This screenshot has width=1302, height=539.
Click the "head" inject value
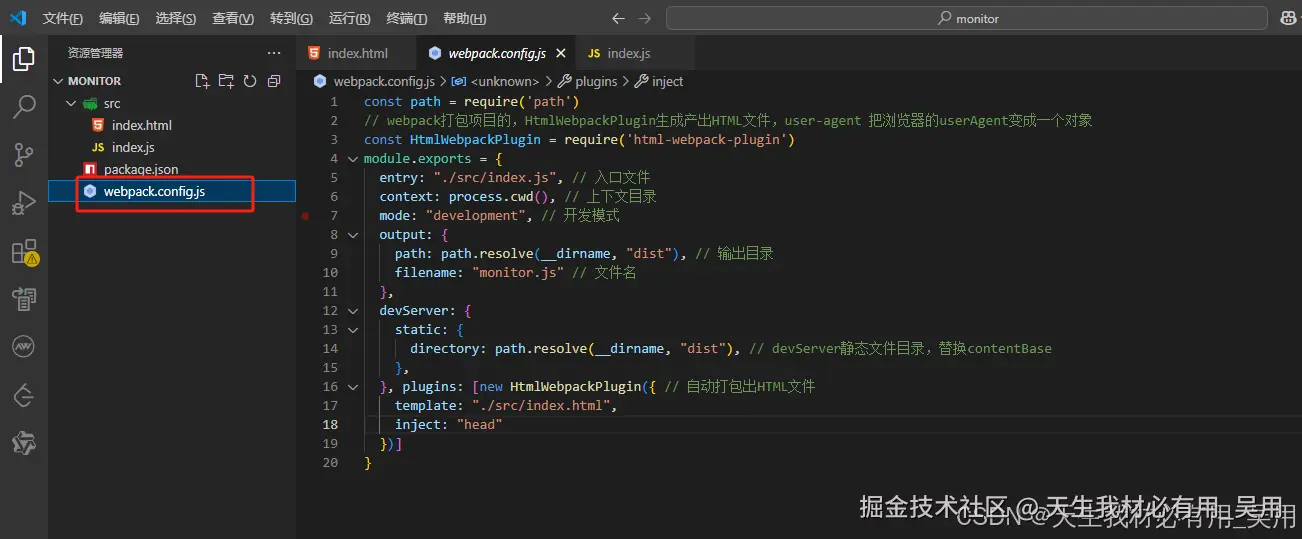(x=479, y=425)
